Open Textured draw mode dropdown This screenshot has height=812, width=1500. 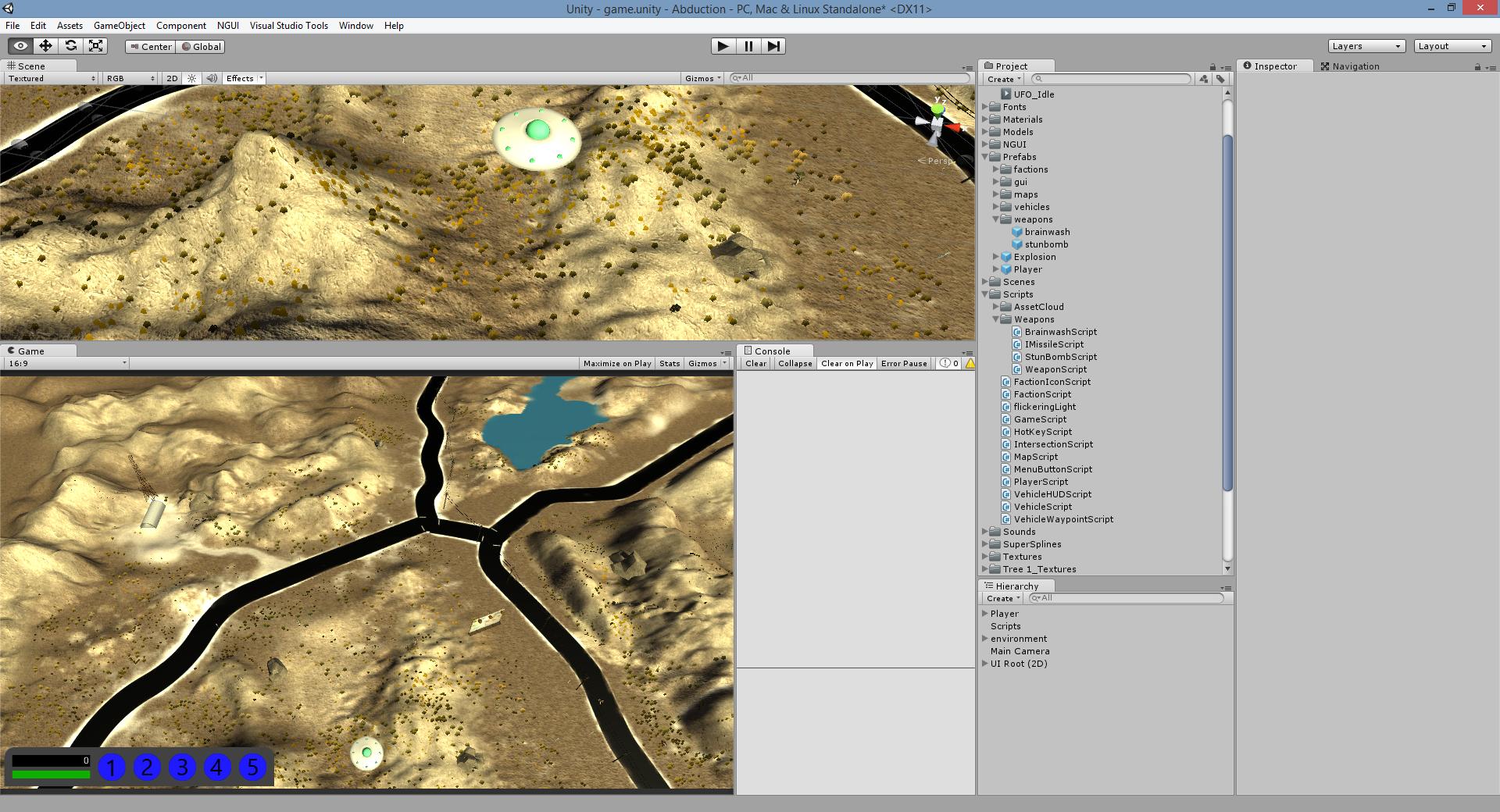tap(52, 78)
